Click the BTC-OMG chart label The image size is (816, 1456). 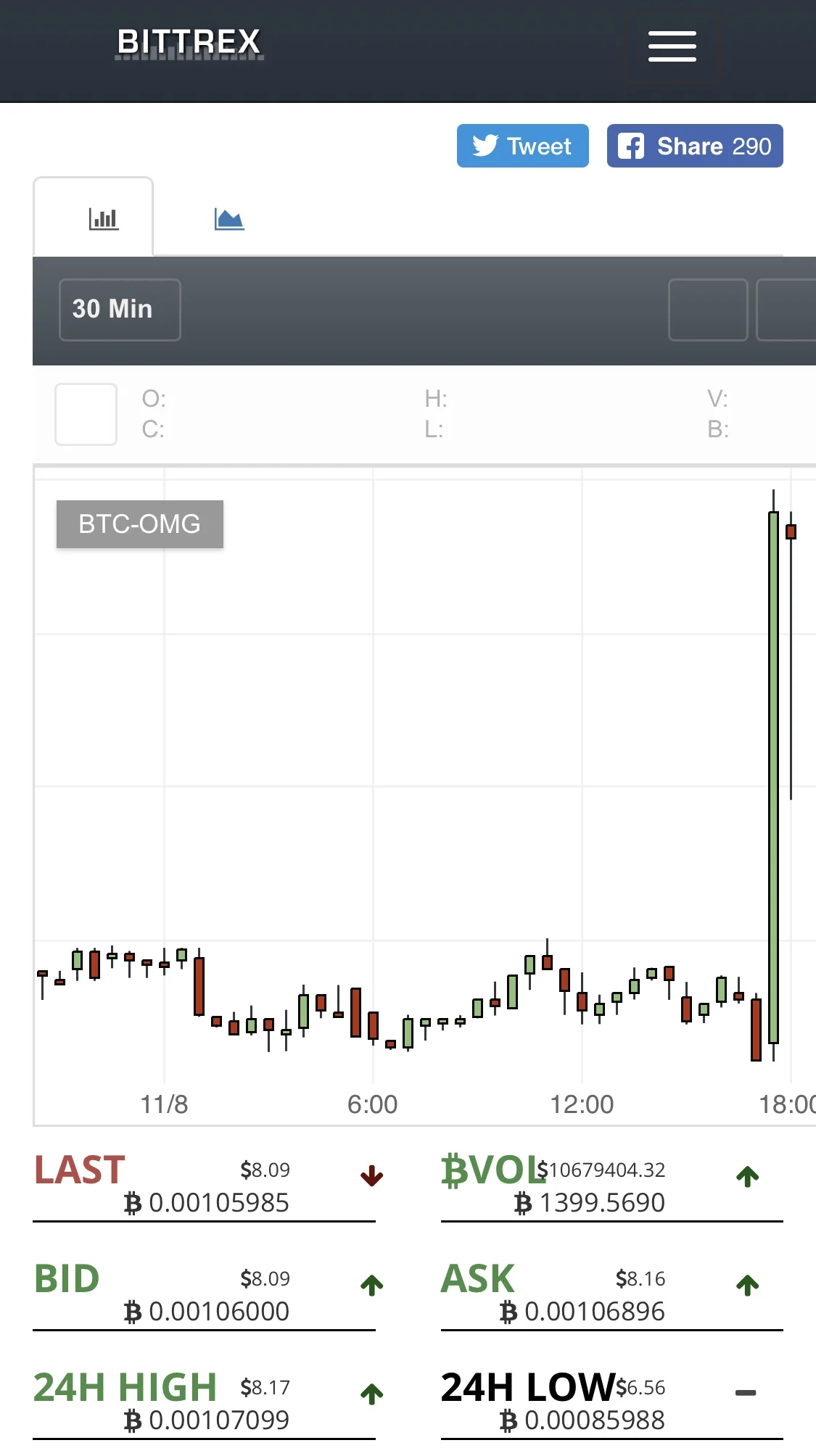point(140,524)
